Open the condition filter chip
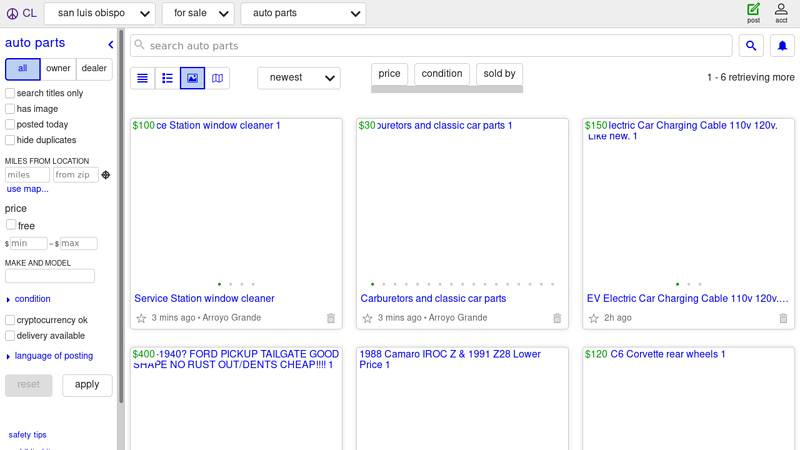The image size is (800, 450). point(442,74)
